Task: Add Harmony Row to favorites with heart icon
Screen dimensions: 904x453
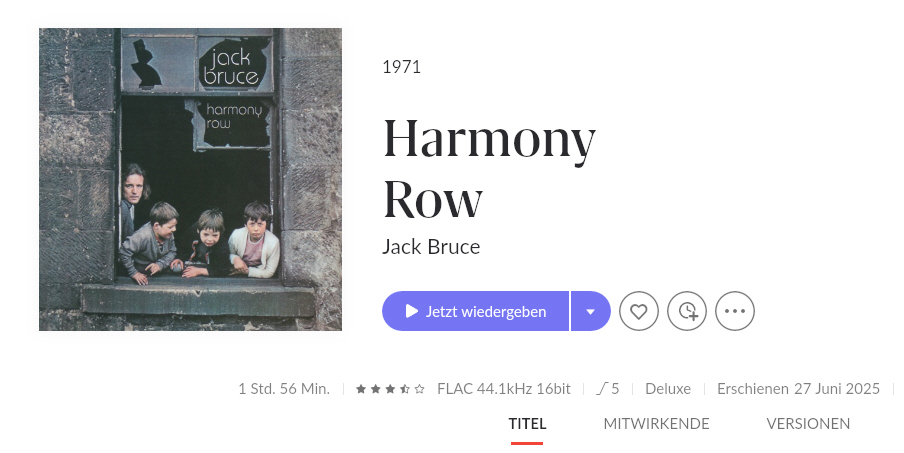Action: 638,311
